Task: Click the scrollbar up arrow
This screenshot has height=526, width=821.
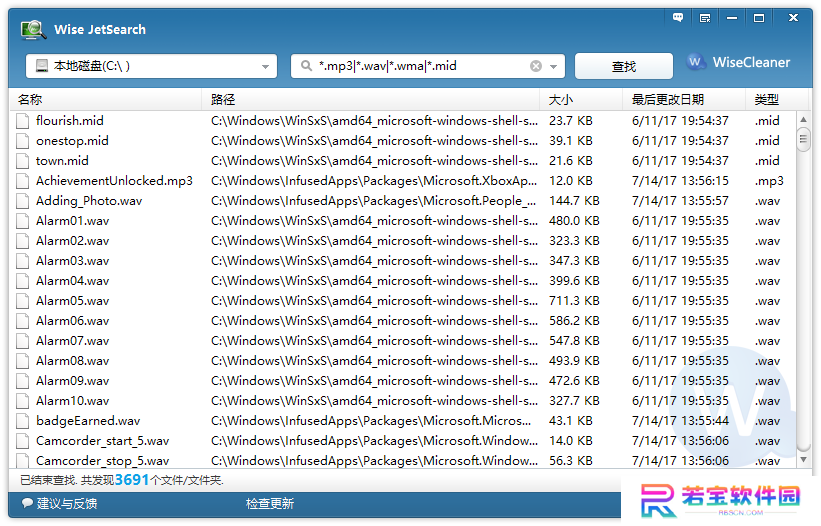Action: pos(803,120)
